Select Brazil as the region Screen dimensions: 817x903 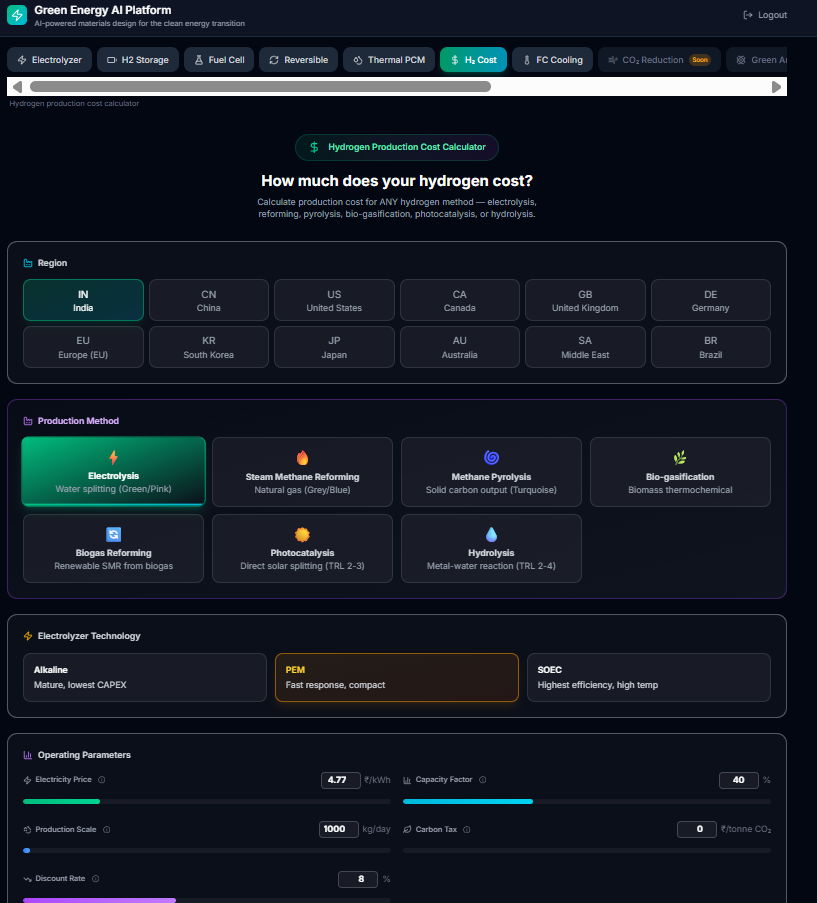(710, 347)
